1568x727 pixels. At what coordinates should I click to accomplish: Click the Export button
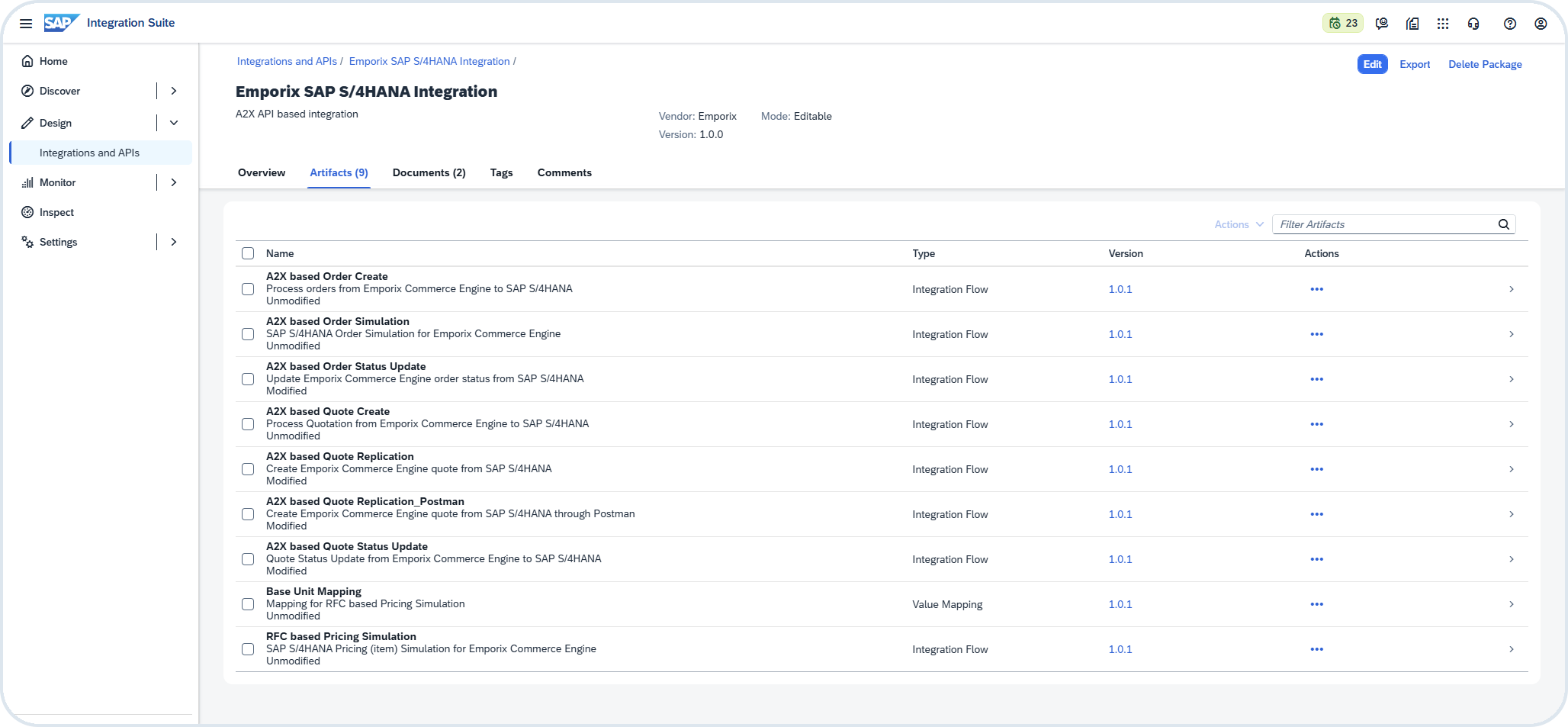click(x=1415, y=64)
